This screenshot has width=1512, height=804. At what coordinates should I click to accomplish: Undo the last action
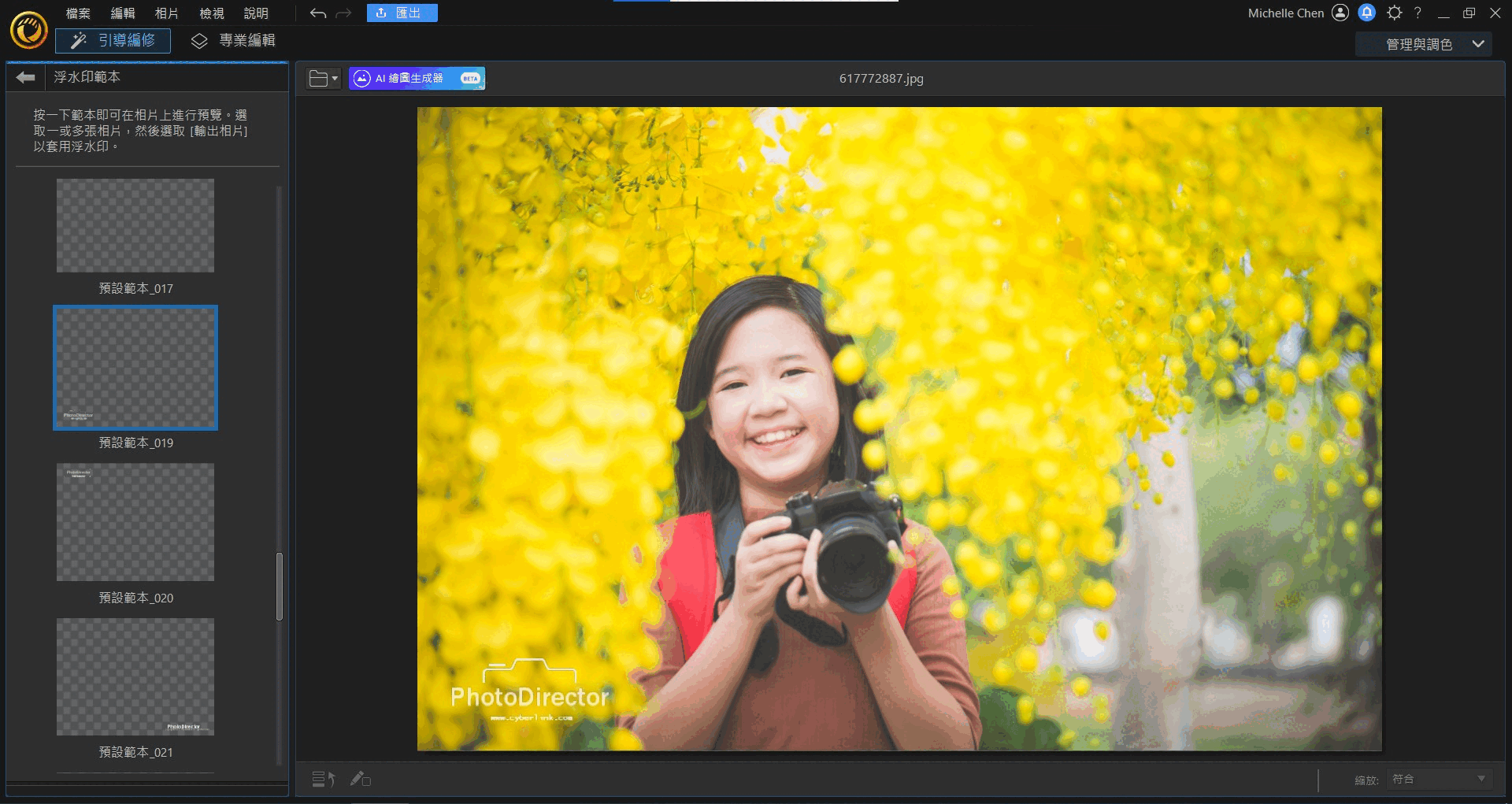[318, 13]
